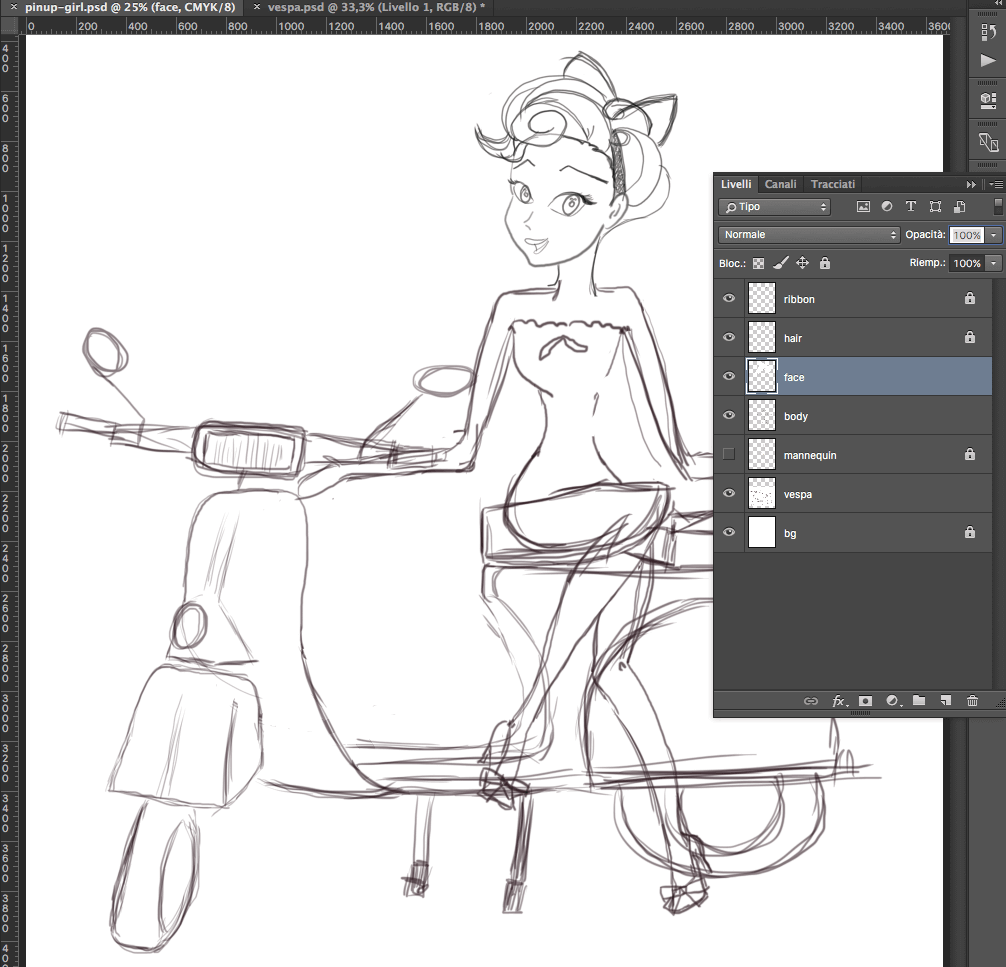Add a layer mask from the panel bottom

pos(864,701)
